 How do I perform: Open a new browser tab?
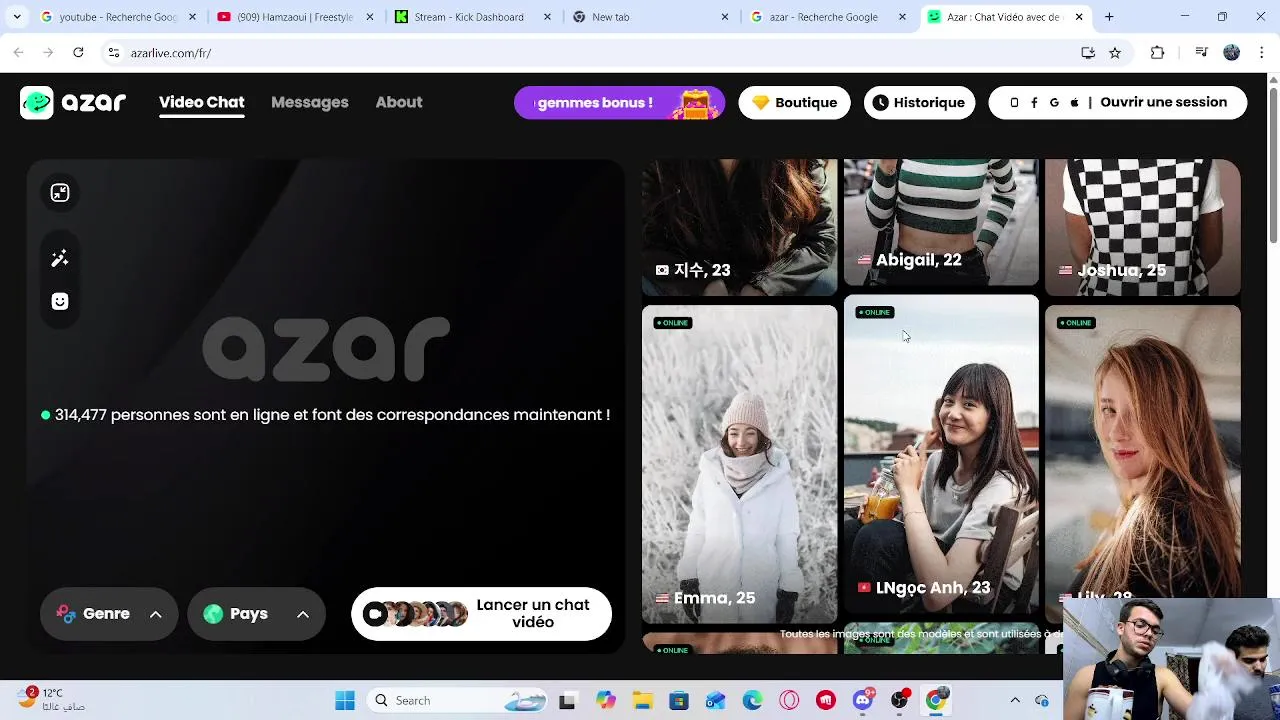pyautogui.click(x=1109, y=17)
